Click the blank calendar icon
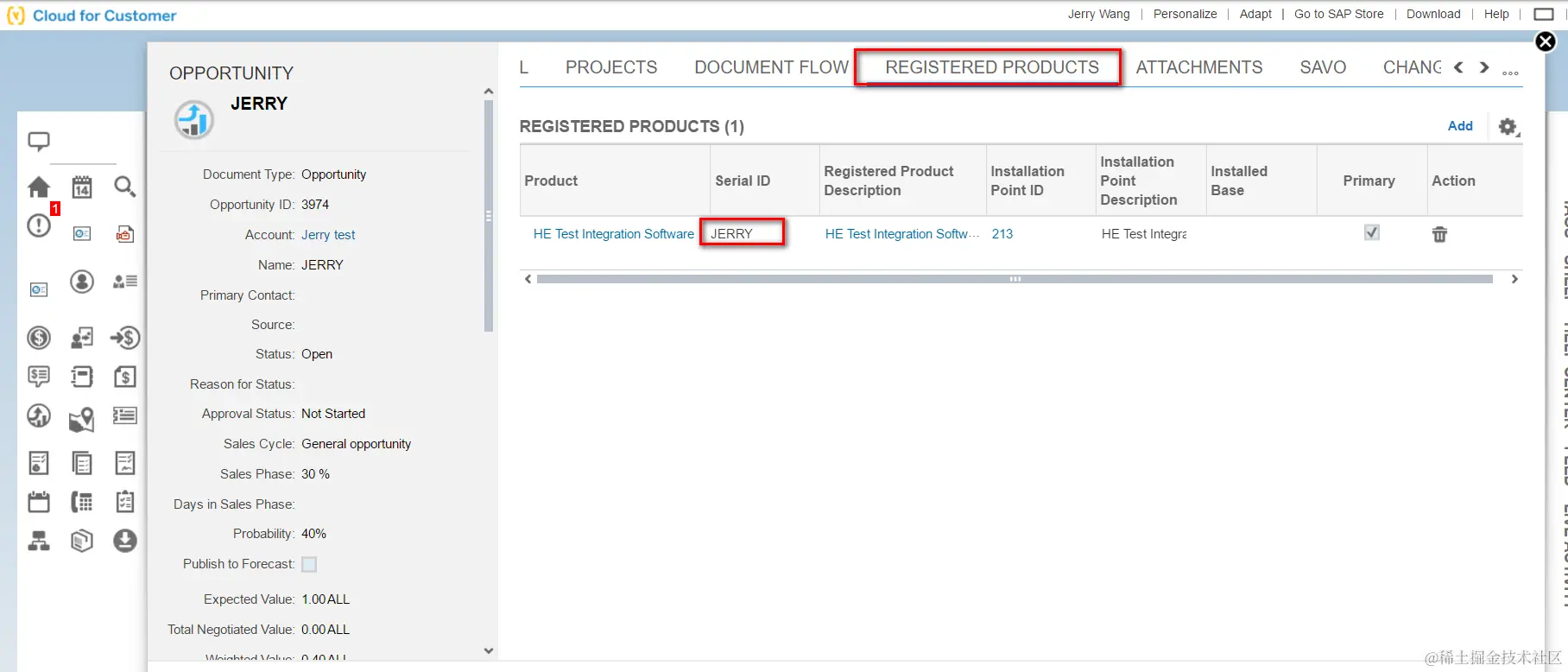Image resolution: width=1568 pixels, height=672 pixels. [39, 502]
